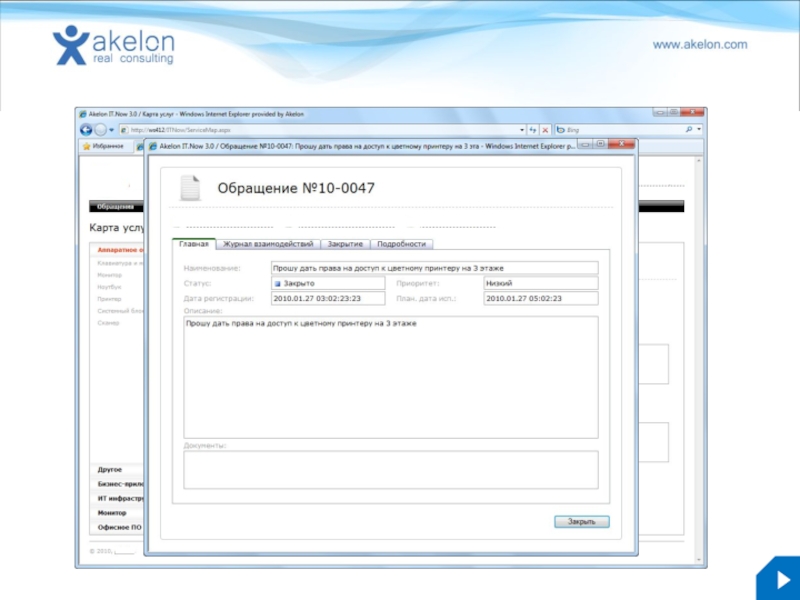Viewport: 800px width, 600px height.
Task: Select Ноутбук in service list
Action: point(110,287)
